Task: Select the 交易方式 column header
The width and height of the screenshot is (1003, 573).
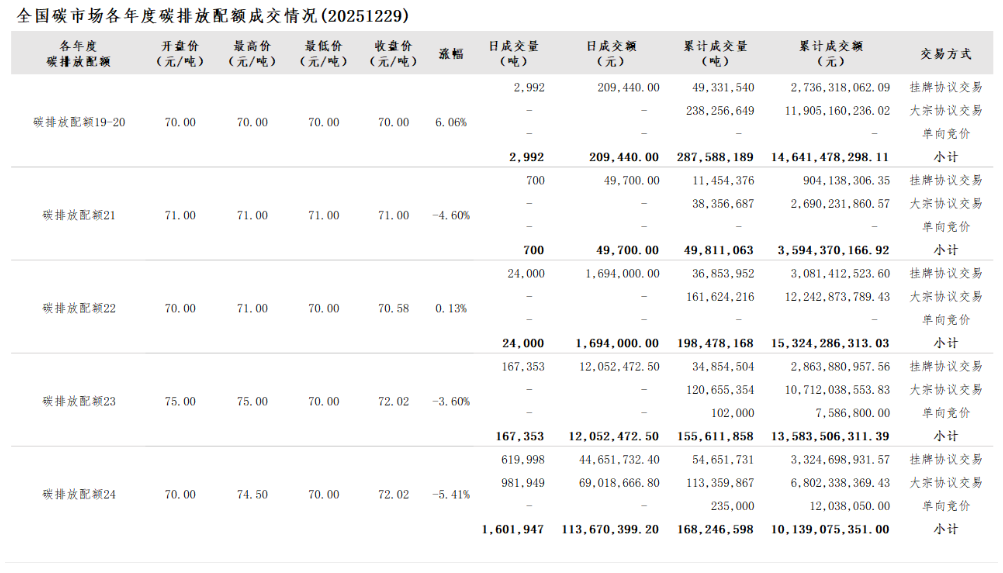Action: pos(945,53)
